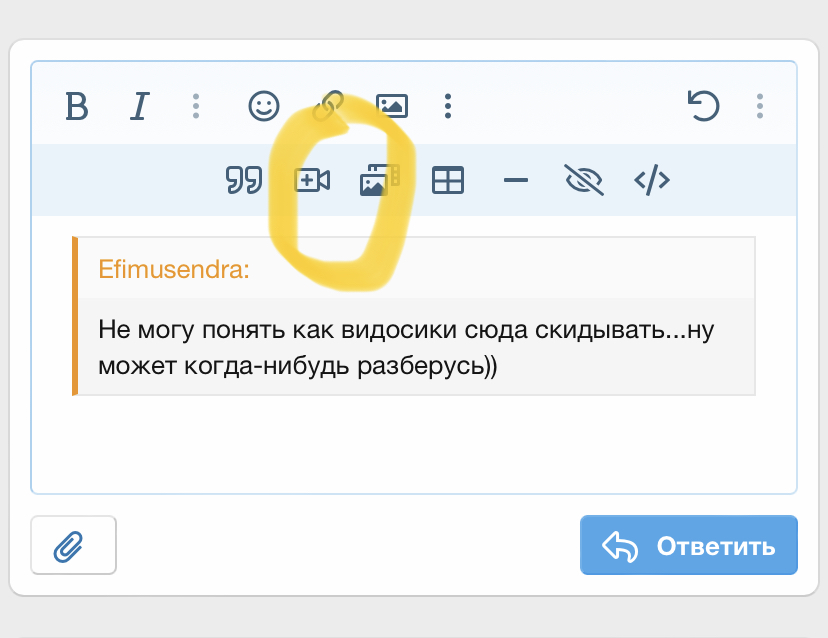Insert a code block
828x638 pixels.
point(652,180)
